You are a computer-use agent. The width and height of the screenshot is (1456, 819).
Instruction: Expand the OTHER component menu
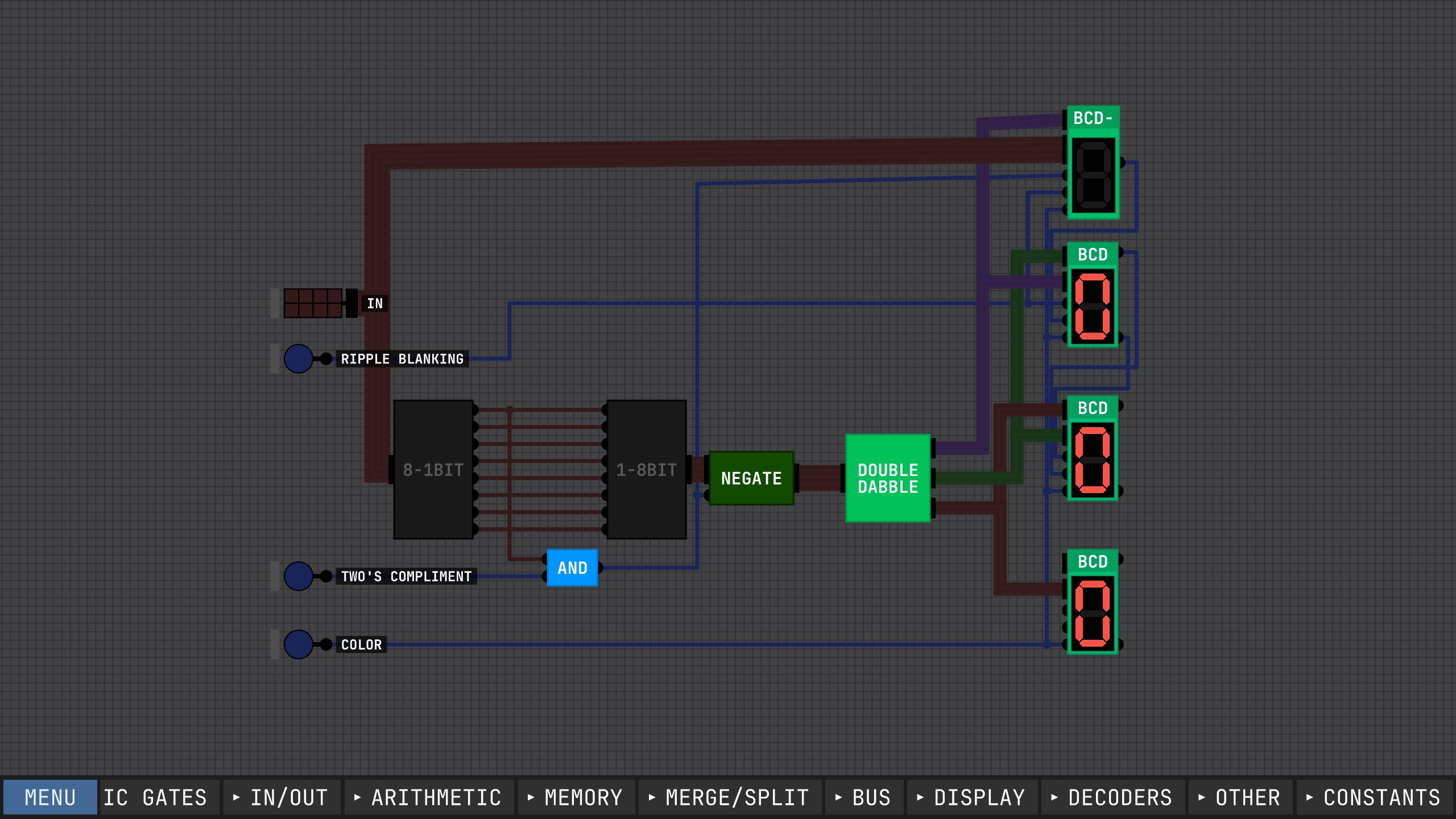[1240, 797]
